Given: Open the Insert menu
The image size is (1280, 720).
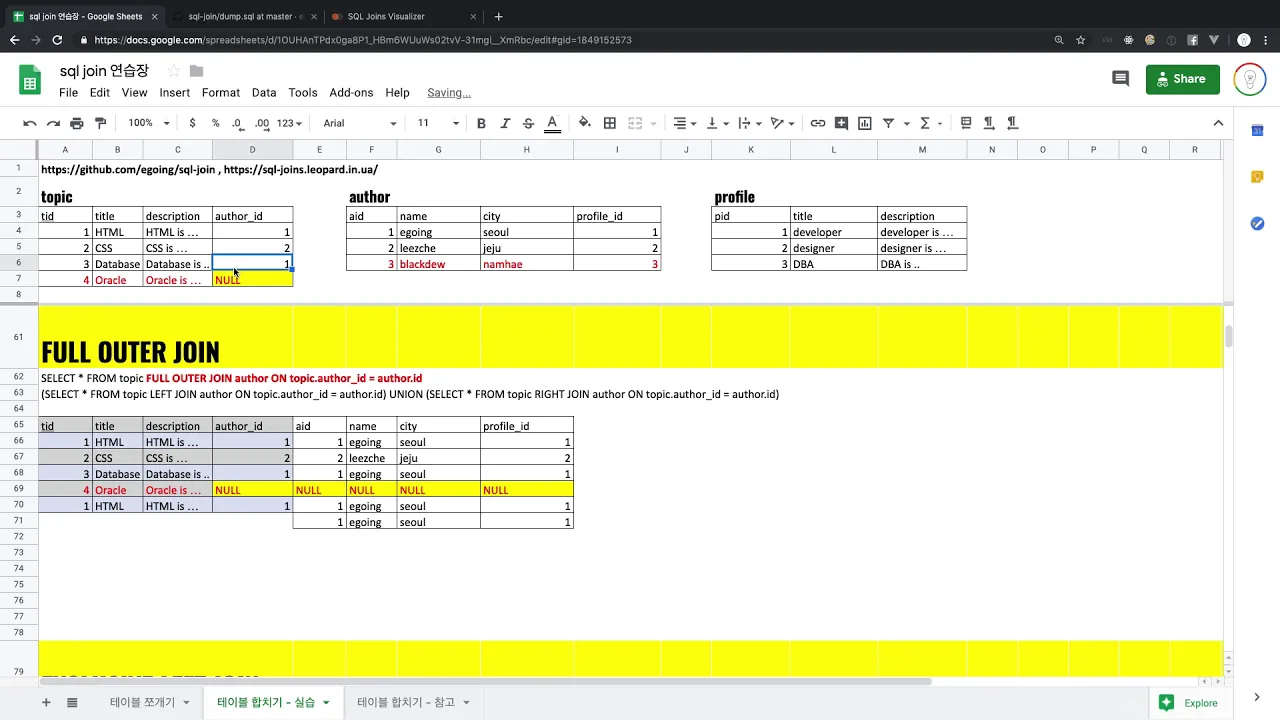Looking at the screenshot, I should coord(174,92).
